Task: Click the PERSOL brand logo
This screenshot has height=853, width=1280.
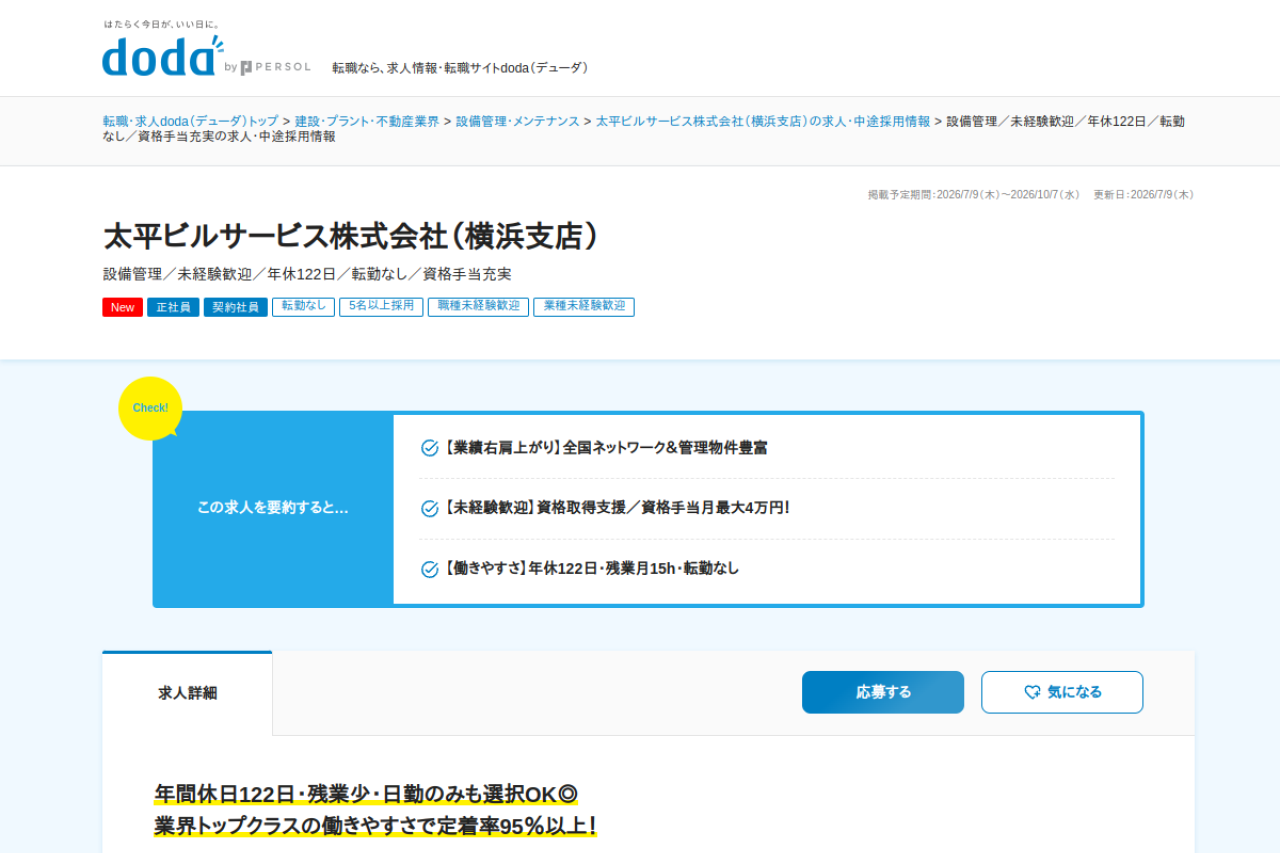Action: 275,67
